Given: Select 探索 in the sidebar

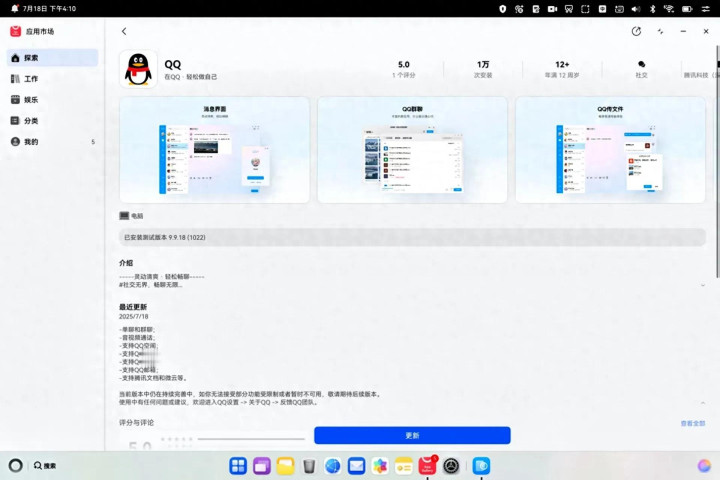Looking at the screenshot, I should coord(52,58).
